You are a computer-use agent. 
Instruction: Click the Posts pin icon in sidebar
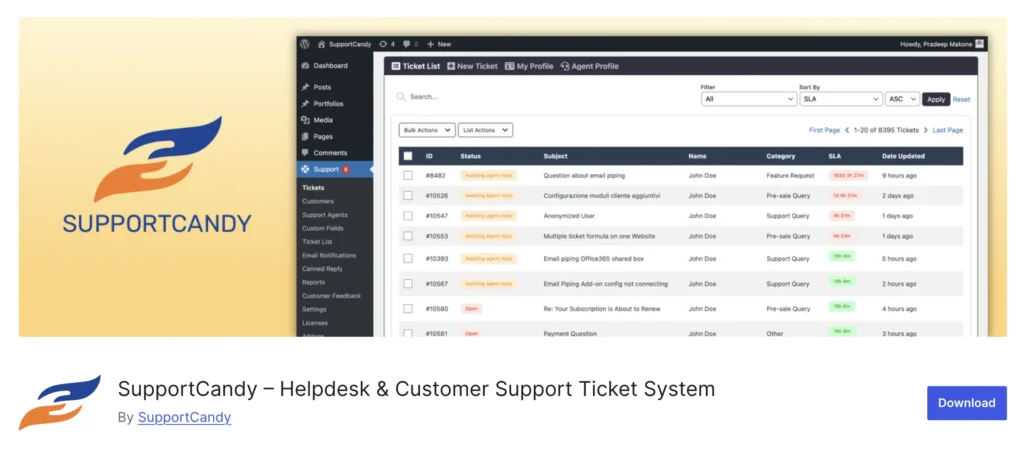[305, 87]
